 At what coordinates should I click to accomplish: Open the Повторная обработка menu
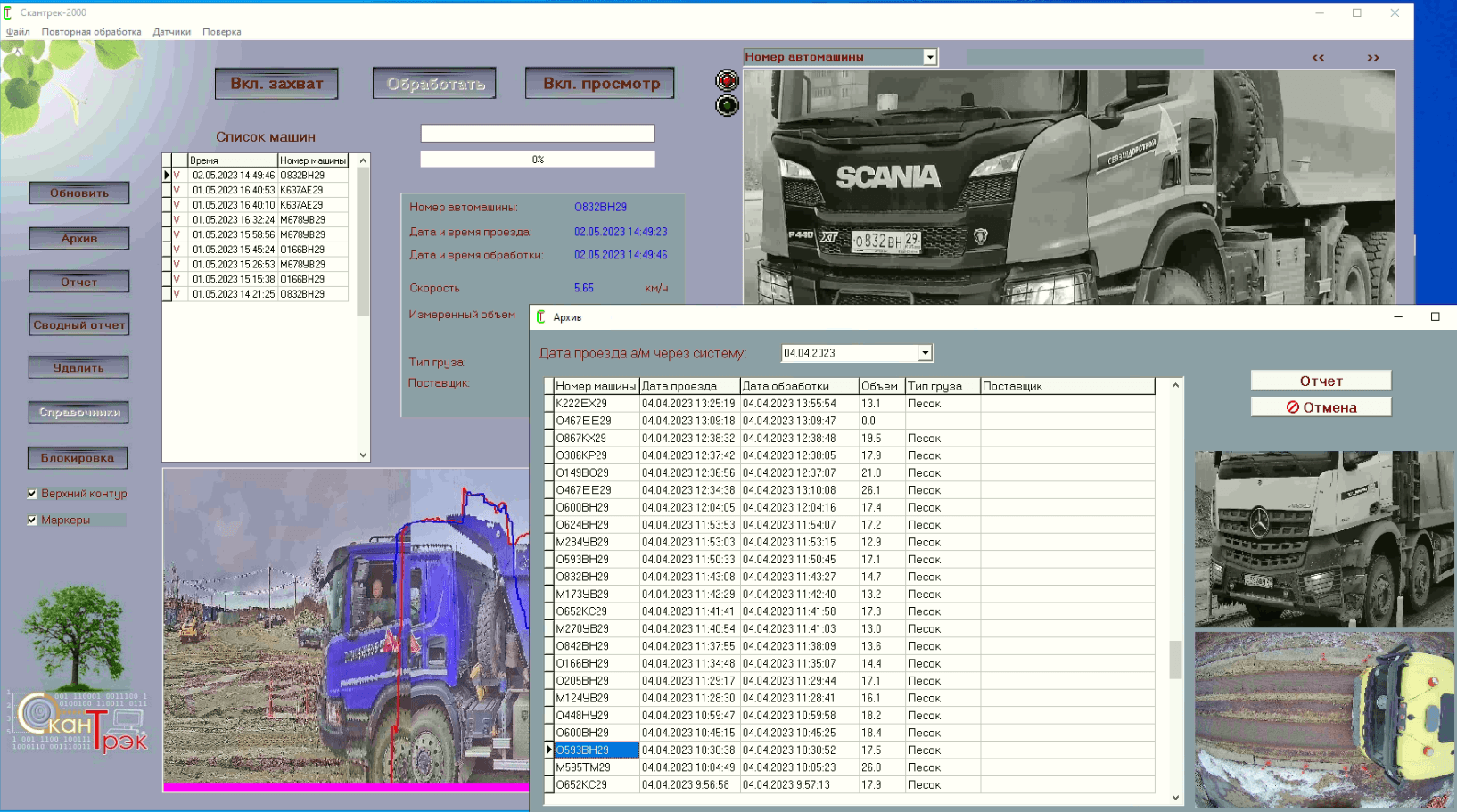pos(91,32)
